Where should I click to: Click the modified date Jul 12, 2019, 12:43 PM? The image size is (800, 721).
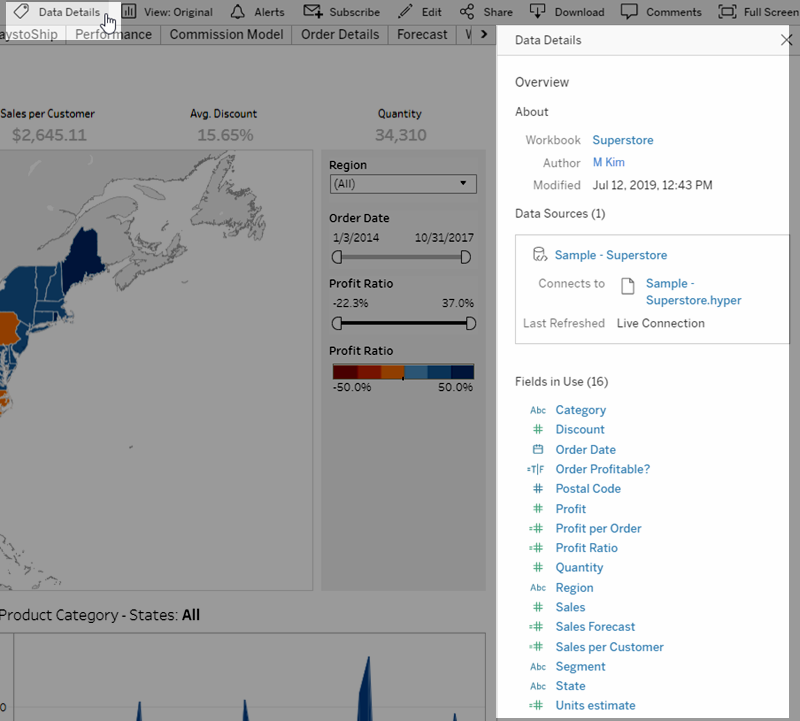pos(652,185)
